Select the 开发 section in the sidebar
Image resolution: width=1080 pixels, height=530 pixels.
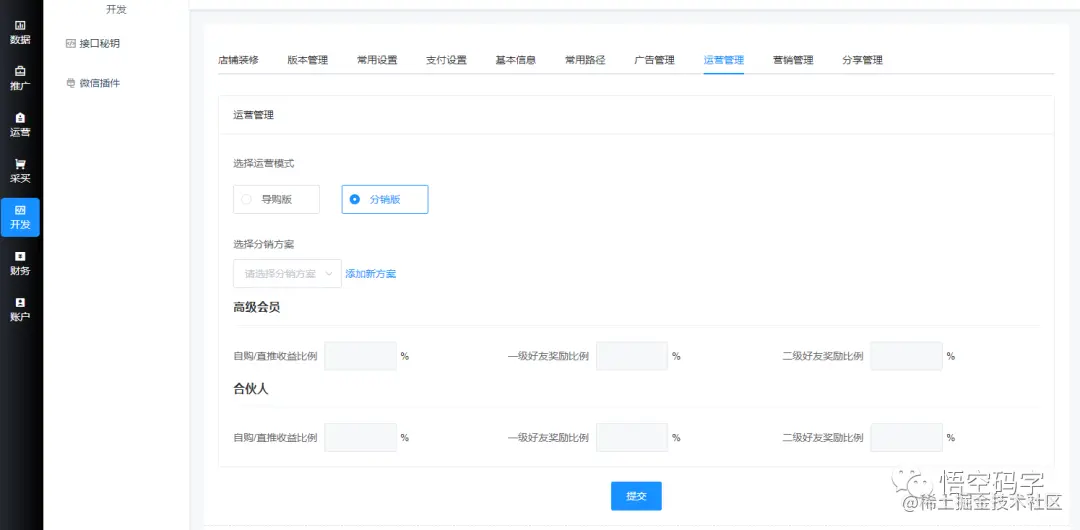(x=20, y=217)
